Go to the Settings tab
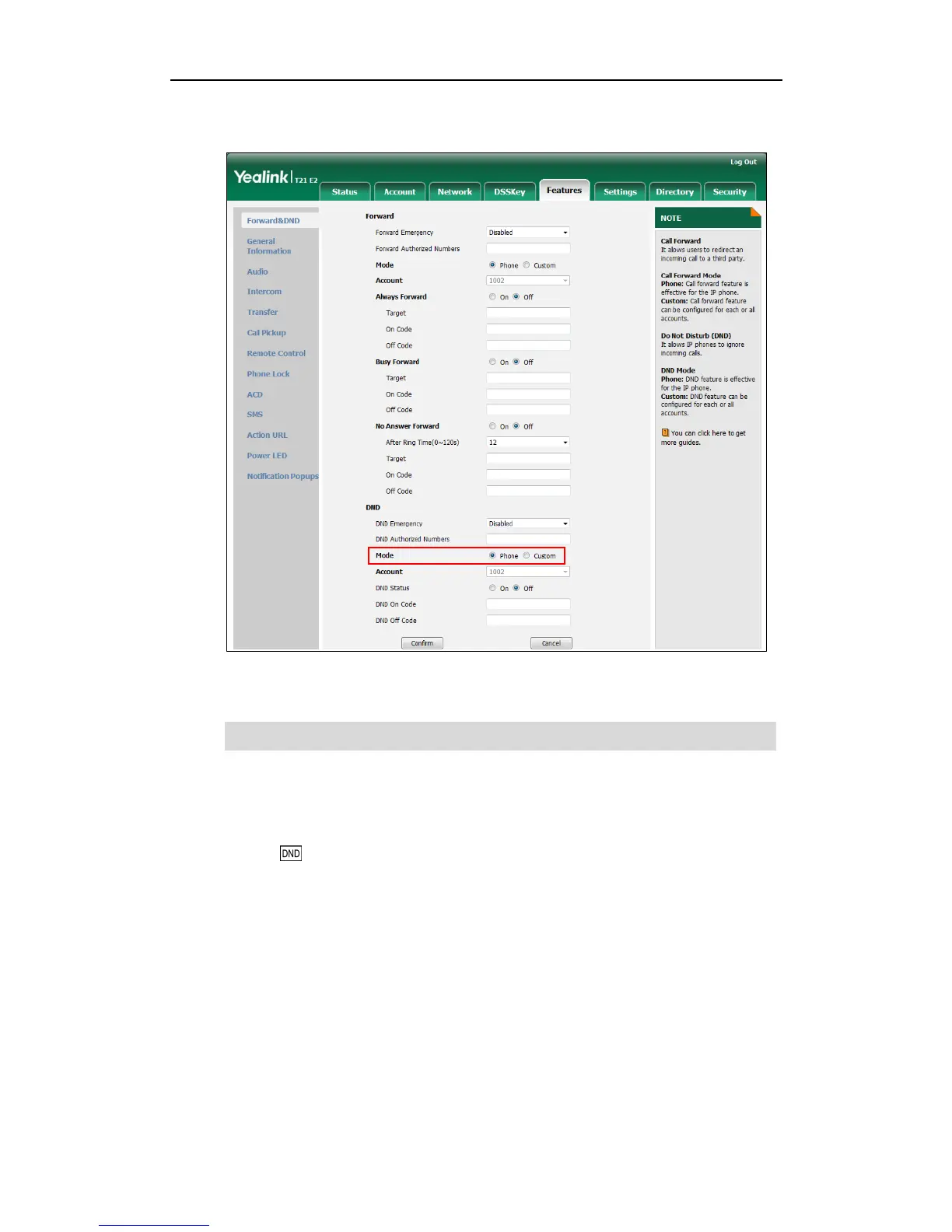The height and width of the screenshot is (1232, 952). pyautogui.click(x=620, y=191)
